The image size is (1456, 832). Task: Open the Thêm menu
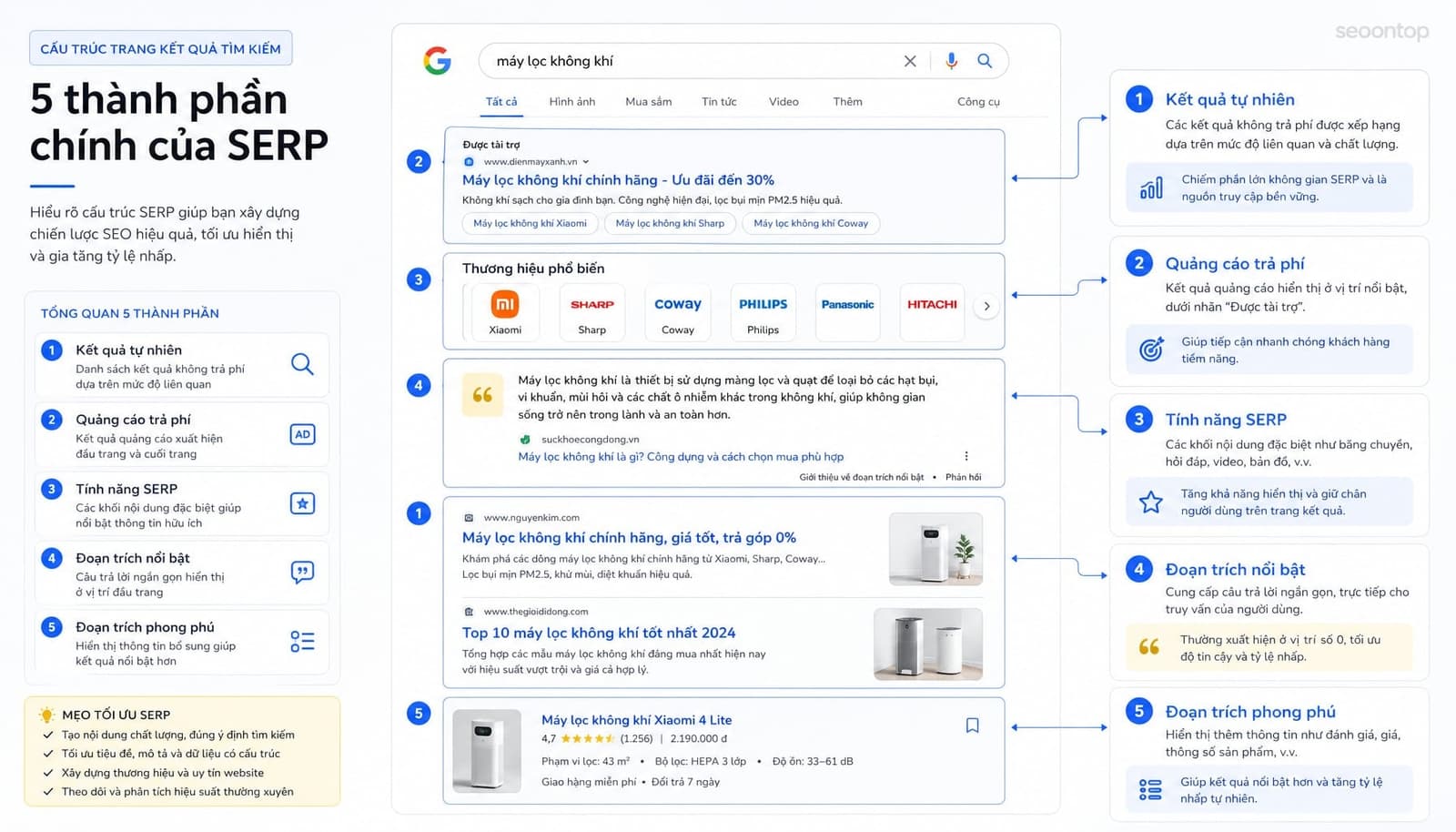click(847, 102)
